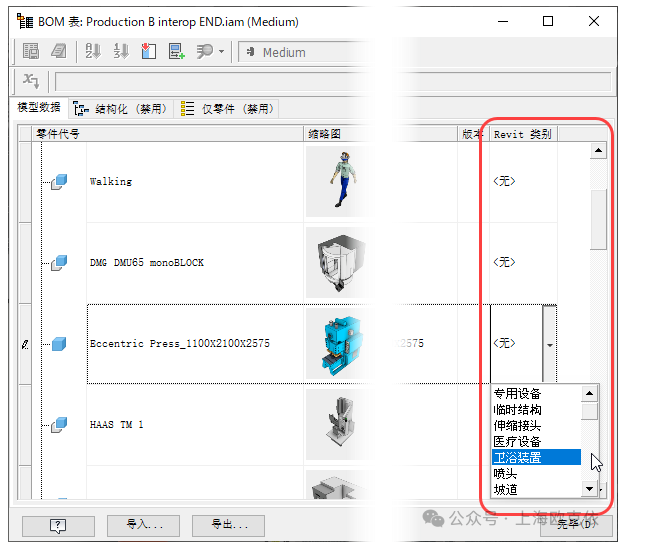Image resolution: width=660 pixels, height=549 pixels.
Task: Select 卫浴装置 in the category list
Action: pyautogui.click(x=536, y=457)
